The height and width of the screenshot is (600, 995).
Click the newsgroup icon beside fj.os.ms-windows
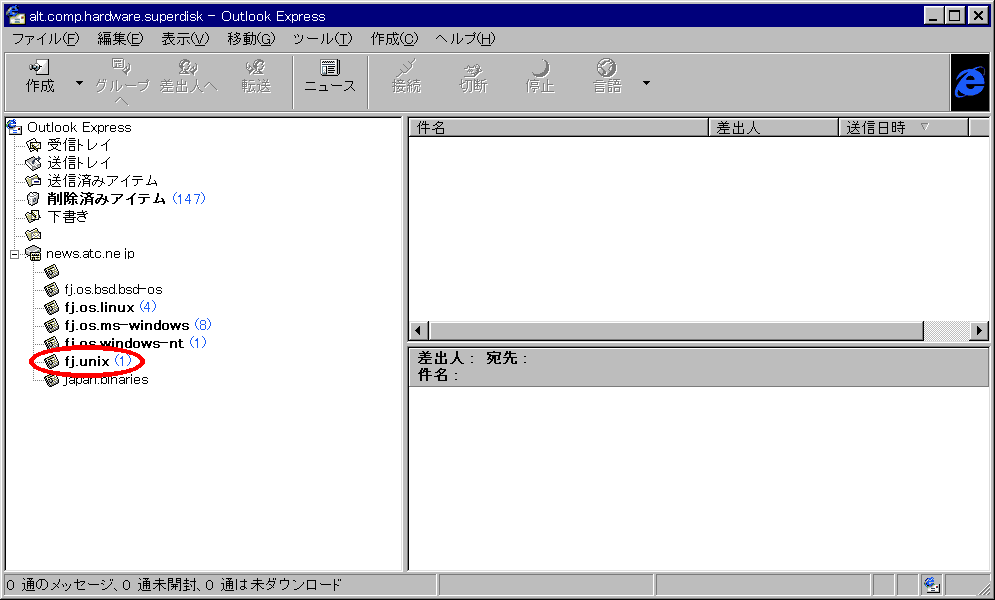52,325
